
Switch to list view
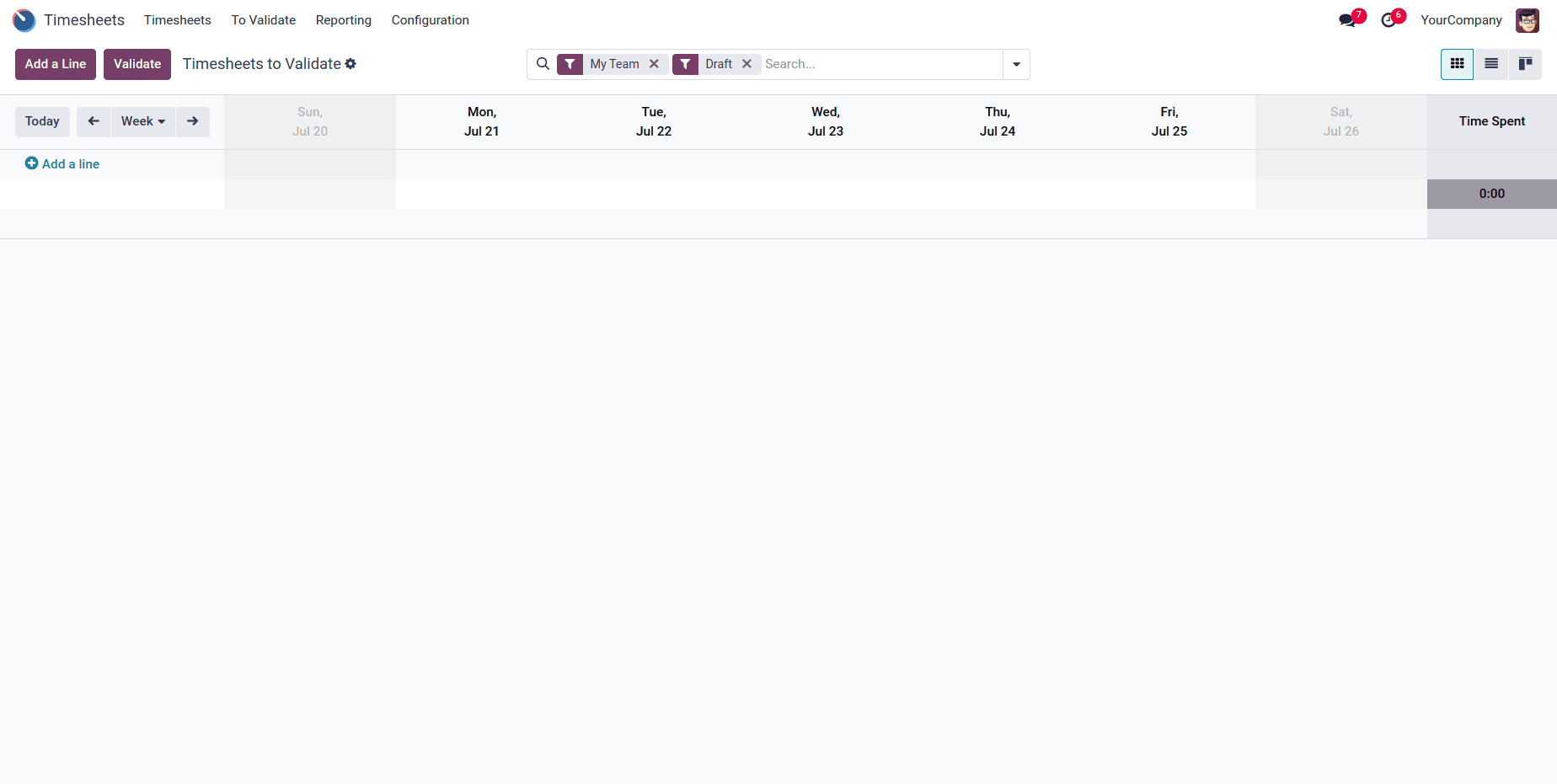pos(1490,63)
